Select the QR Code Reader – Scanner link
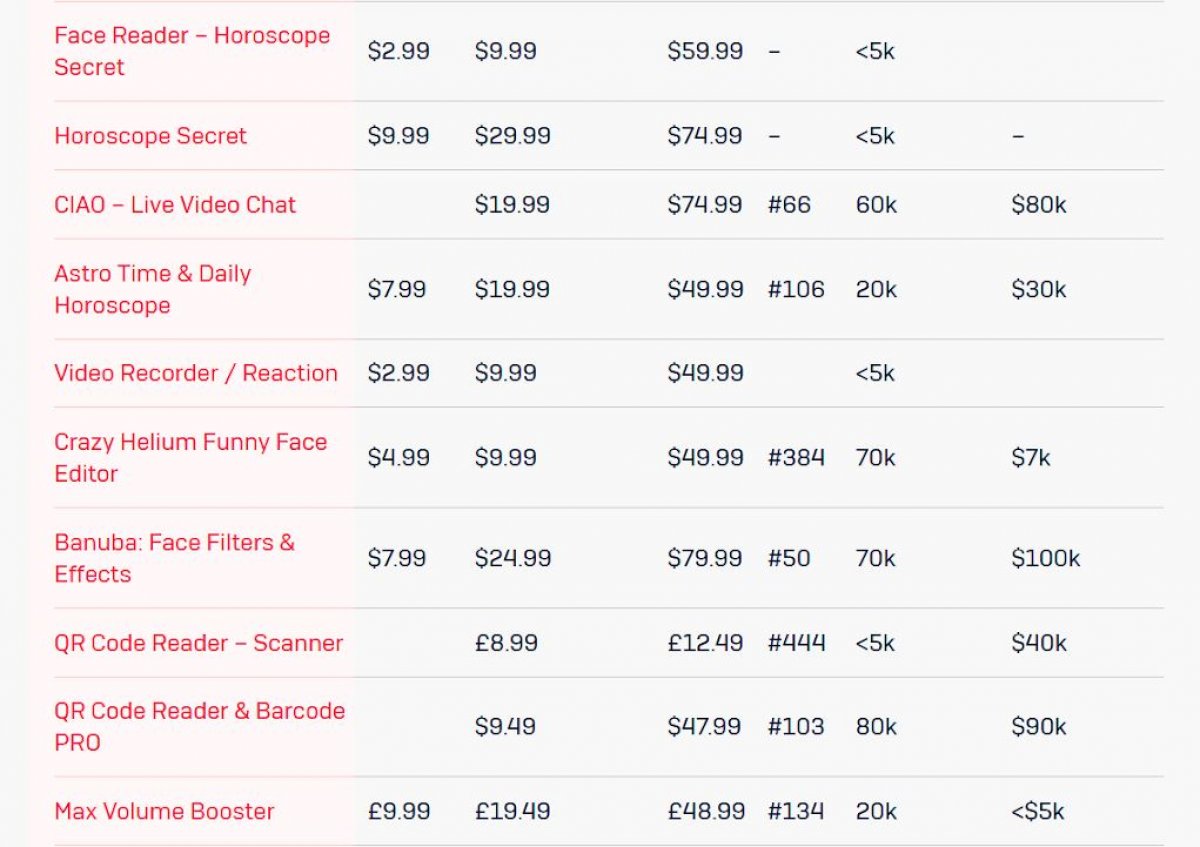 click(198, 643)
